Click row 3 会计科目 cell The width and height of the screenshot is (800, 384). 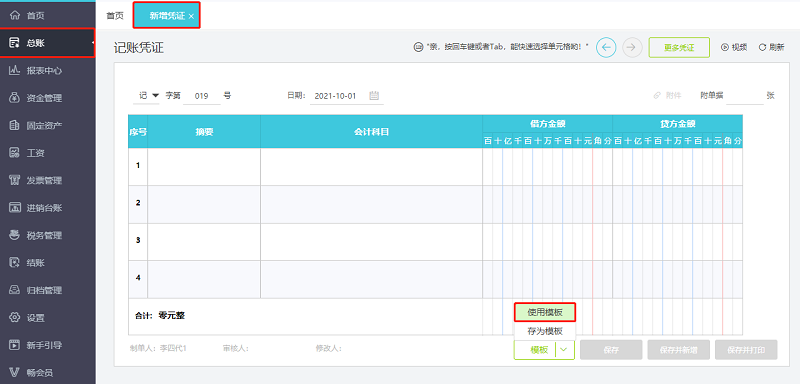(x=371, y=242)
